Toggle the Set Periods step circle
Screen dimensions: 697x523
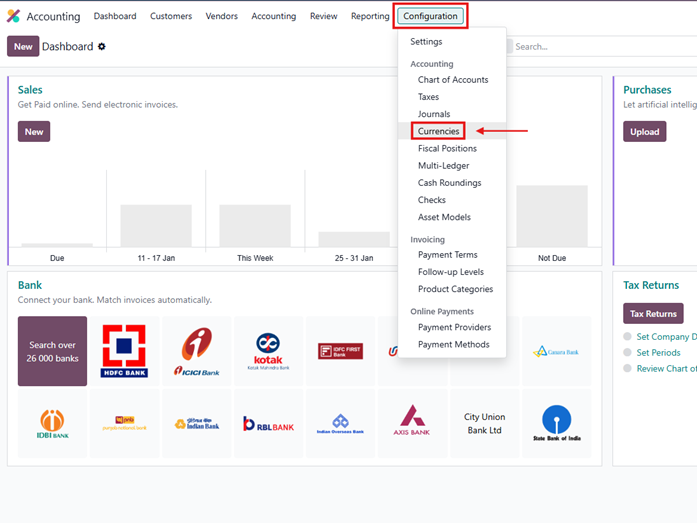click(627, 353)
